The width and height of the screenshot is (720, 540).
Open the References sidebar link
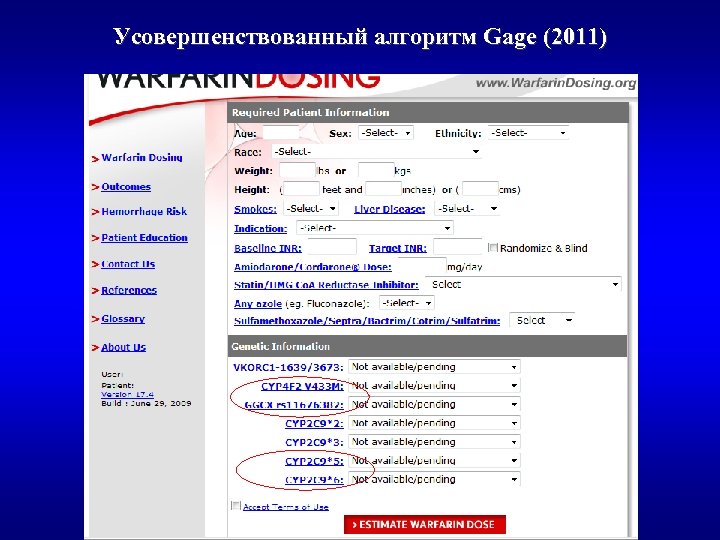129,291
